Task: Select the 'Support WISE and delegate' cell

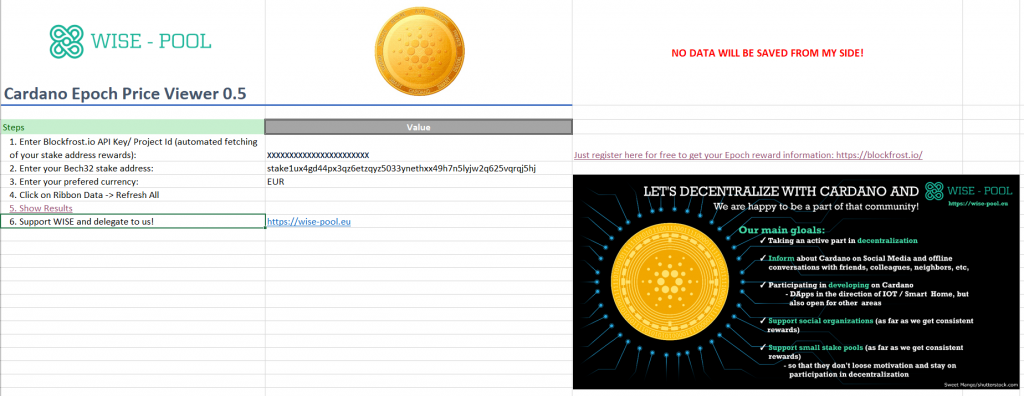Action: (x=133, y=222)
